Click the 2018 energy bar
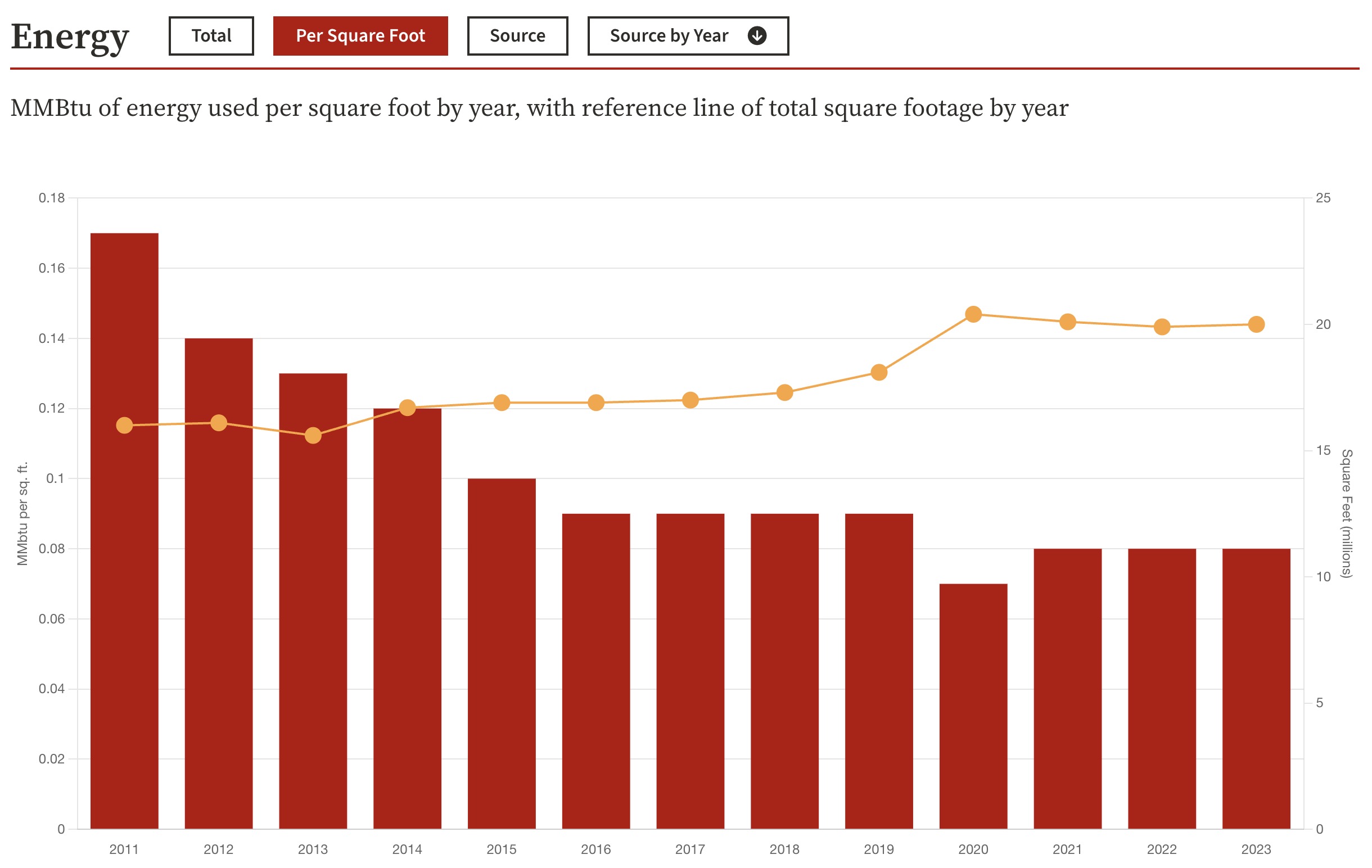 click(784, 672)
